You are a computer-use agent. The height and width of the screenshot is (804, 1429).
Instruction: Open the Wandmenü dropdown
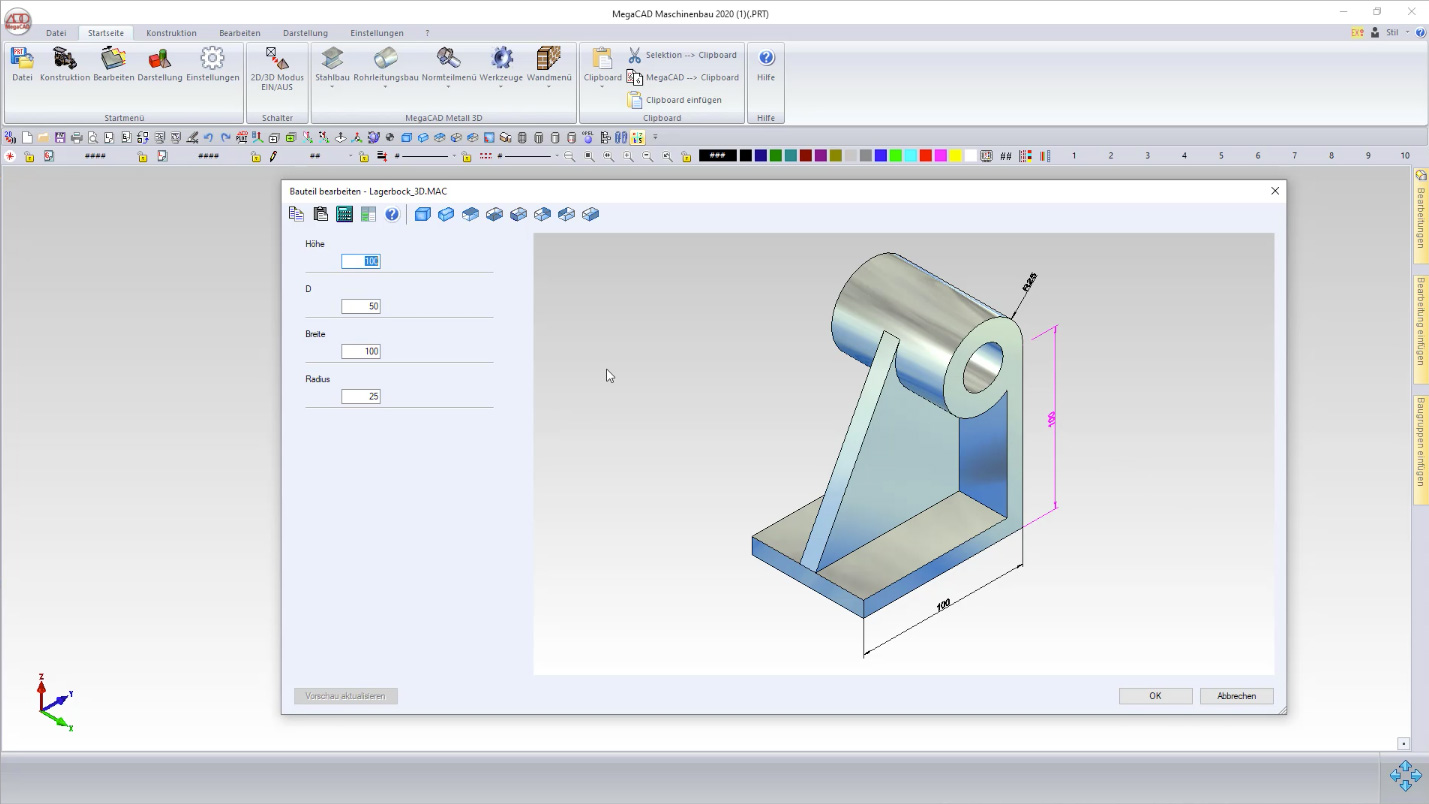coord(549,87)
